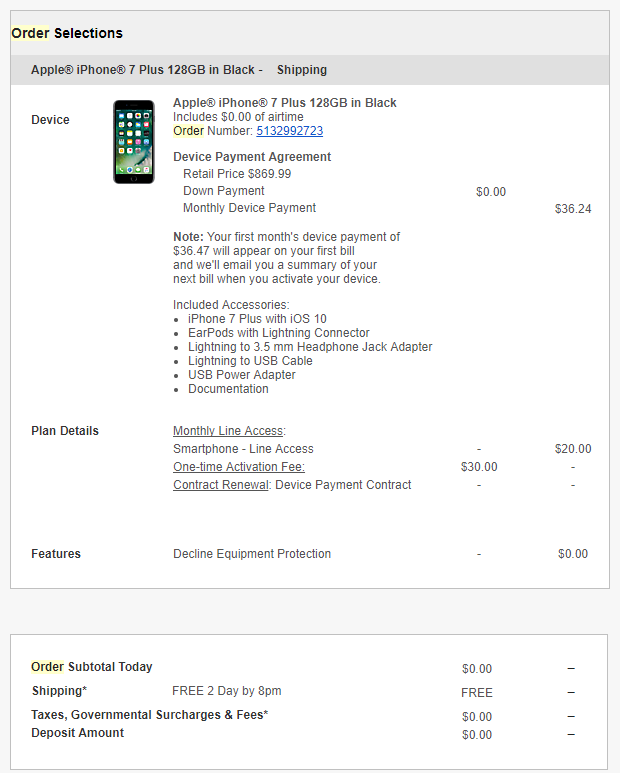
Task: Click the Contract Renewal link
Action: point(220,485)
